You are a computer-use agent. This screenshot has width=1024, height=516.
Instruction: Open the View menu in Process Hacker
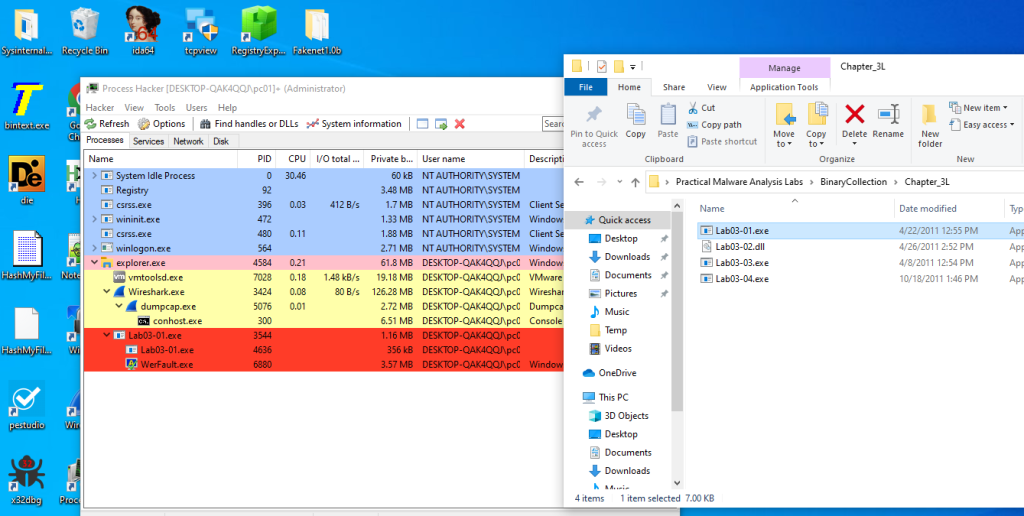click(134, 108)
